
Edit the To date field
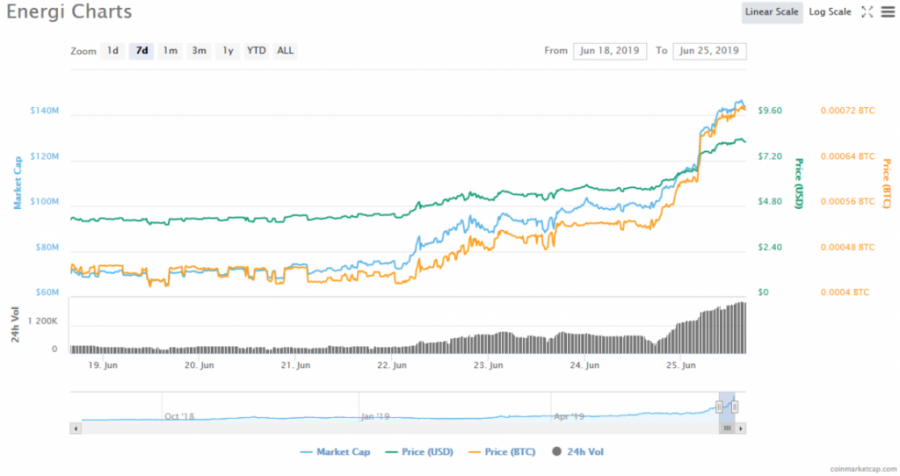(709, 51)
